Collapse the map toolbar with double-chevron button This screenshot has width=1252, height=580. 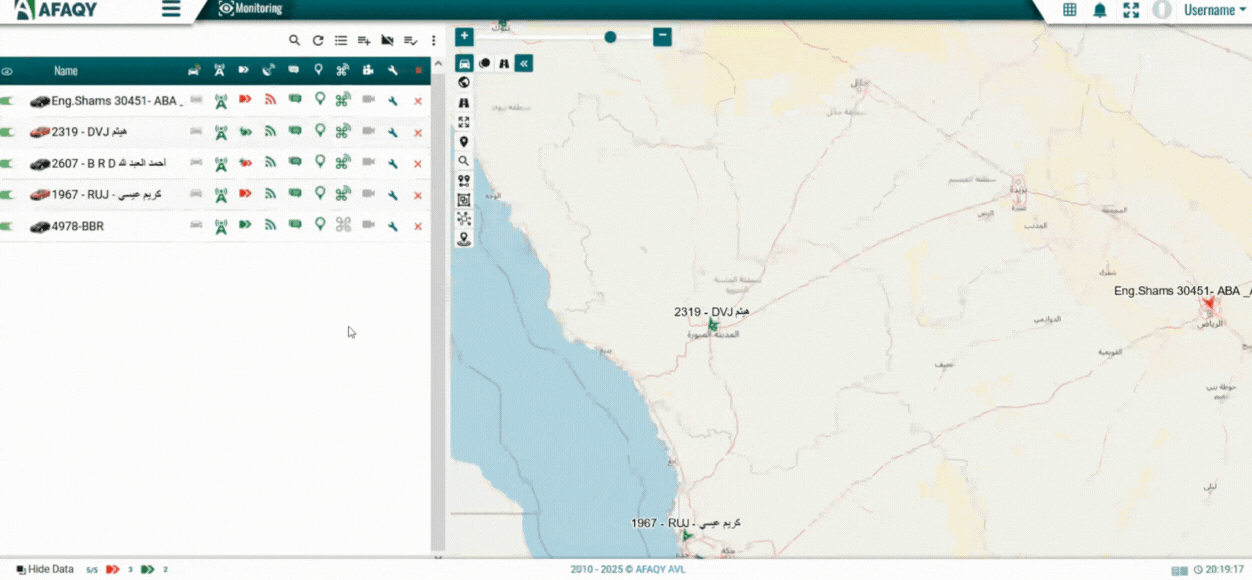(x=524, y=63)
